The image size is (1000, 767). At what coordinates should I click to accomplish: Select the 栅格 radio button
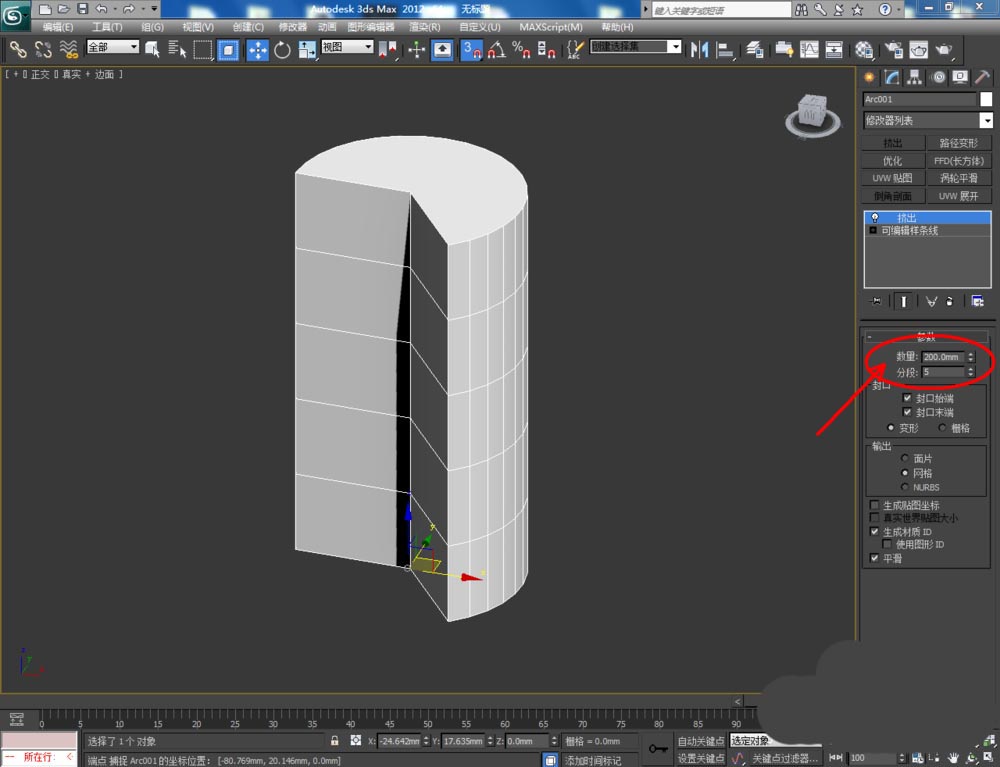941,428
